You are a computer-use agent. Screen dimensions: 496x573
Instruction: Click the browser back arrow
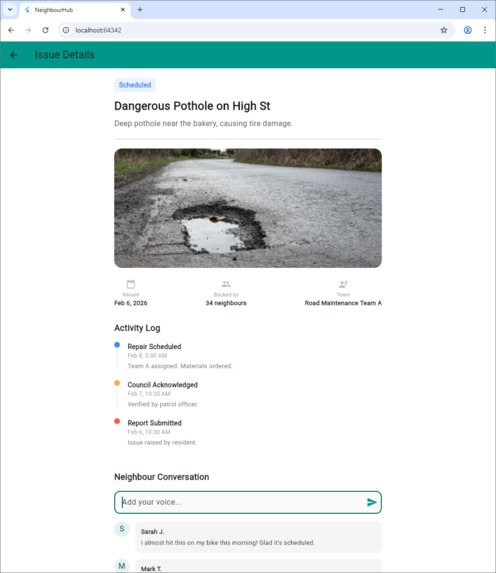coord(11,30)
